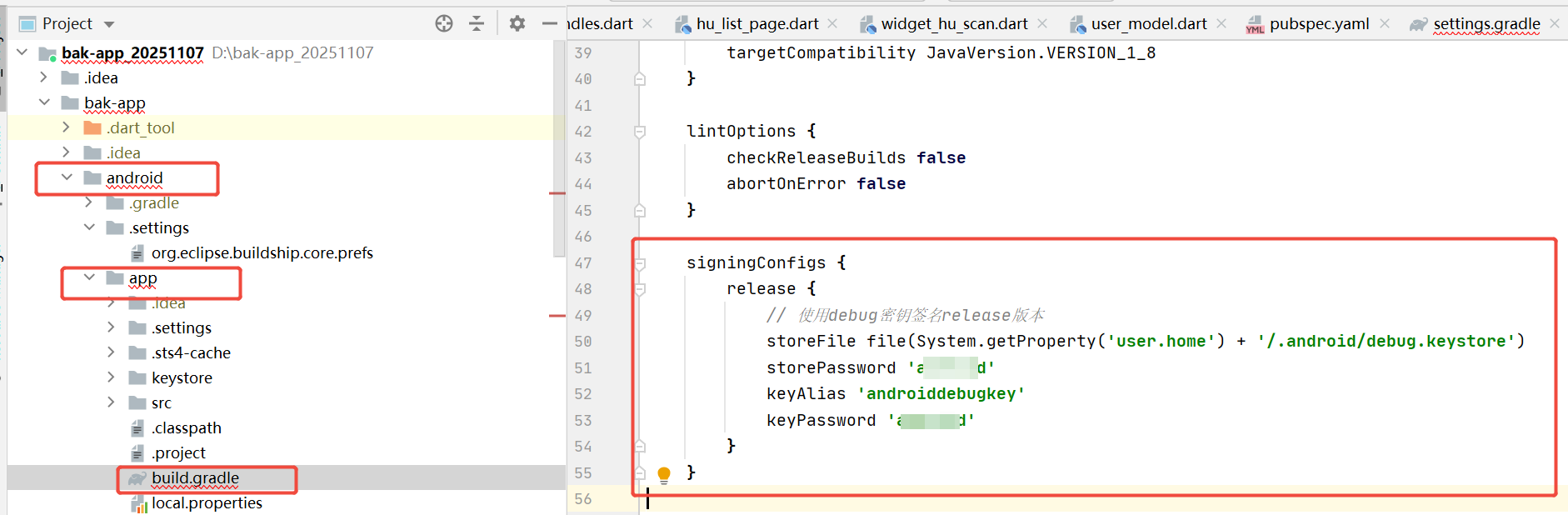Switch to pubspec.yaml tab
The image size is (1568, 515).
[x=1320, y=24]
